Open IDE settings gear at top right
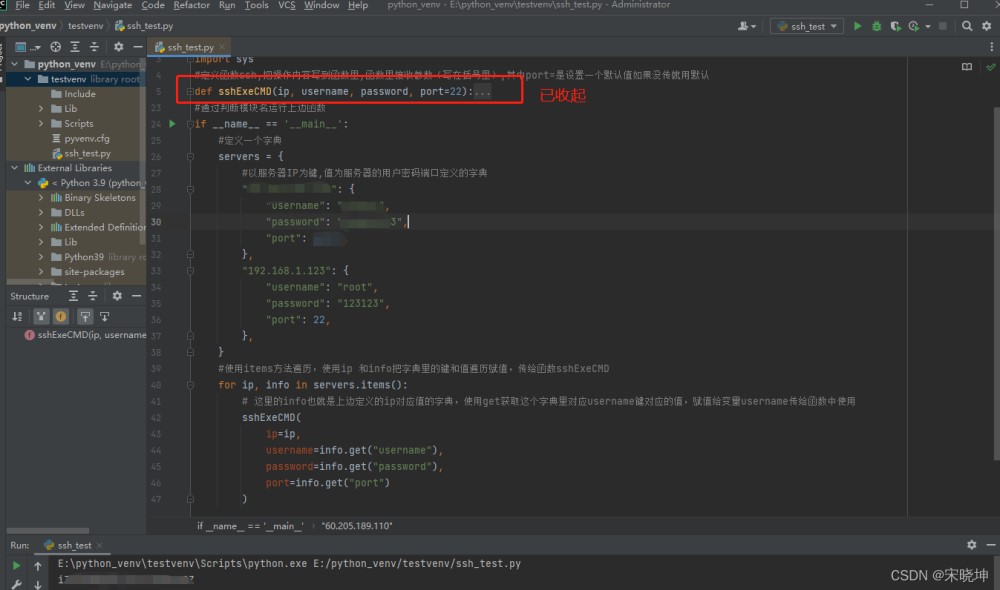Image resolution: width=1000 pixels, height=590 pixels. click(987, 26)
